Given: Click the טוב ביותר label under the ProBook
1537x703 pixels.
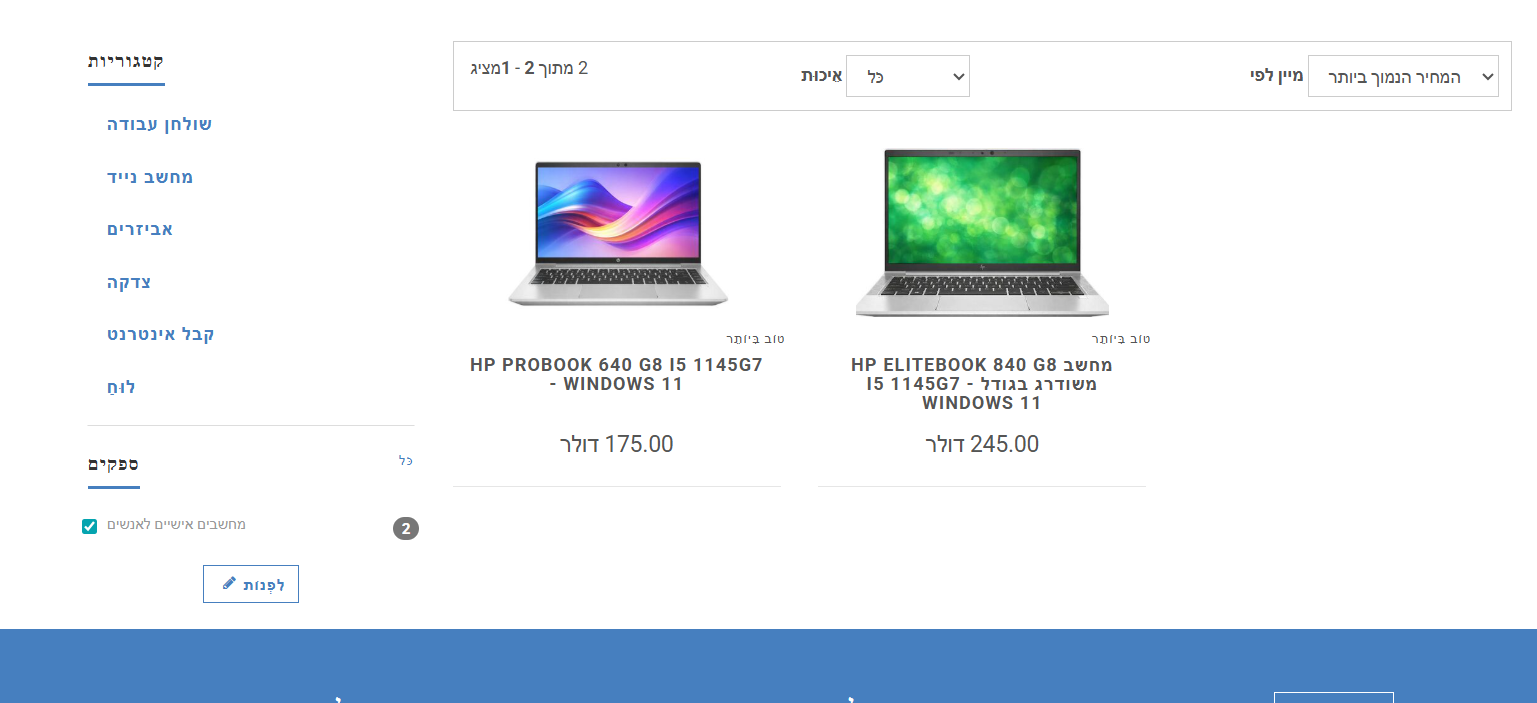Looking at the screenshot, I should coord(755,339).
